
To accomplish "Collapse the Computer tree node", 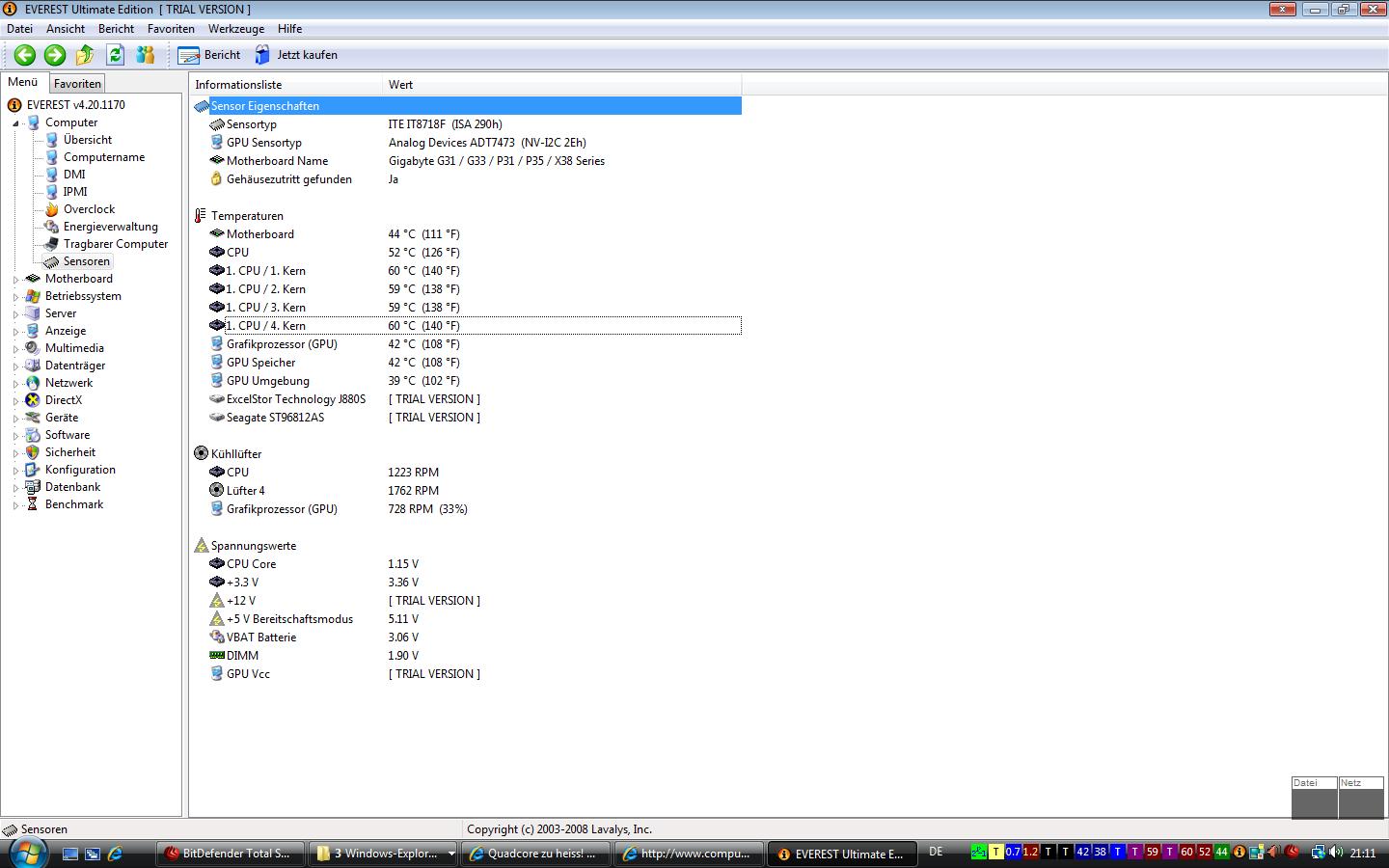I will [x=15, y=123].
